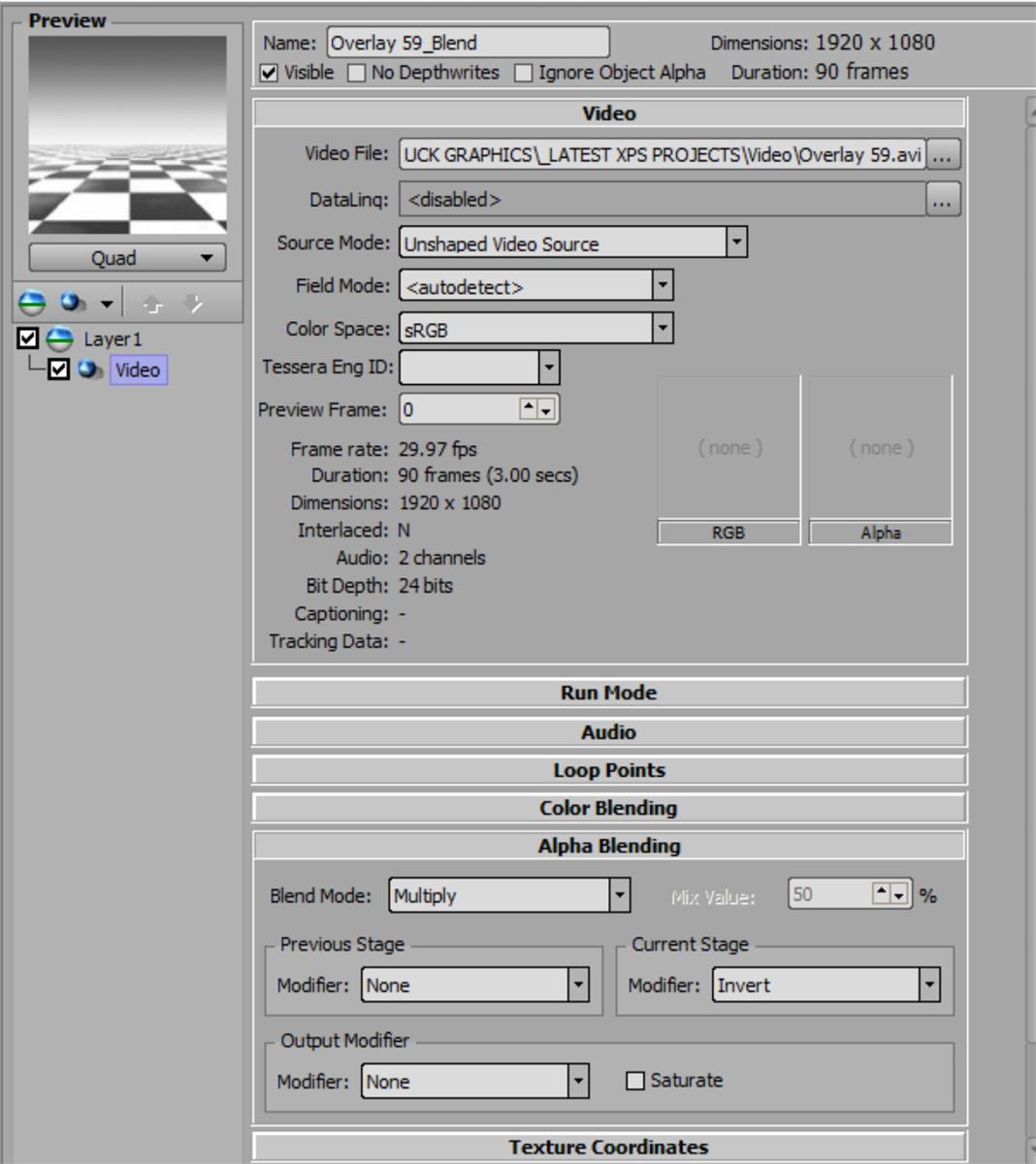Enable the No Depthwrites checkbox
The height and width of the screenshot is (1164, 1036).
point(357,73)
